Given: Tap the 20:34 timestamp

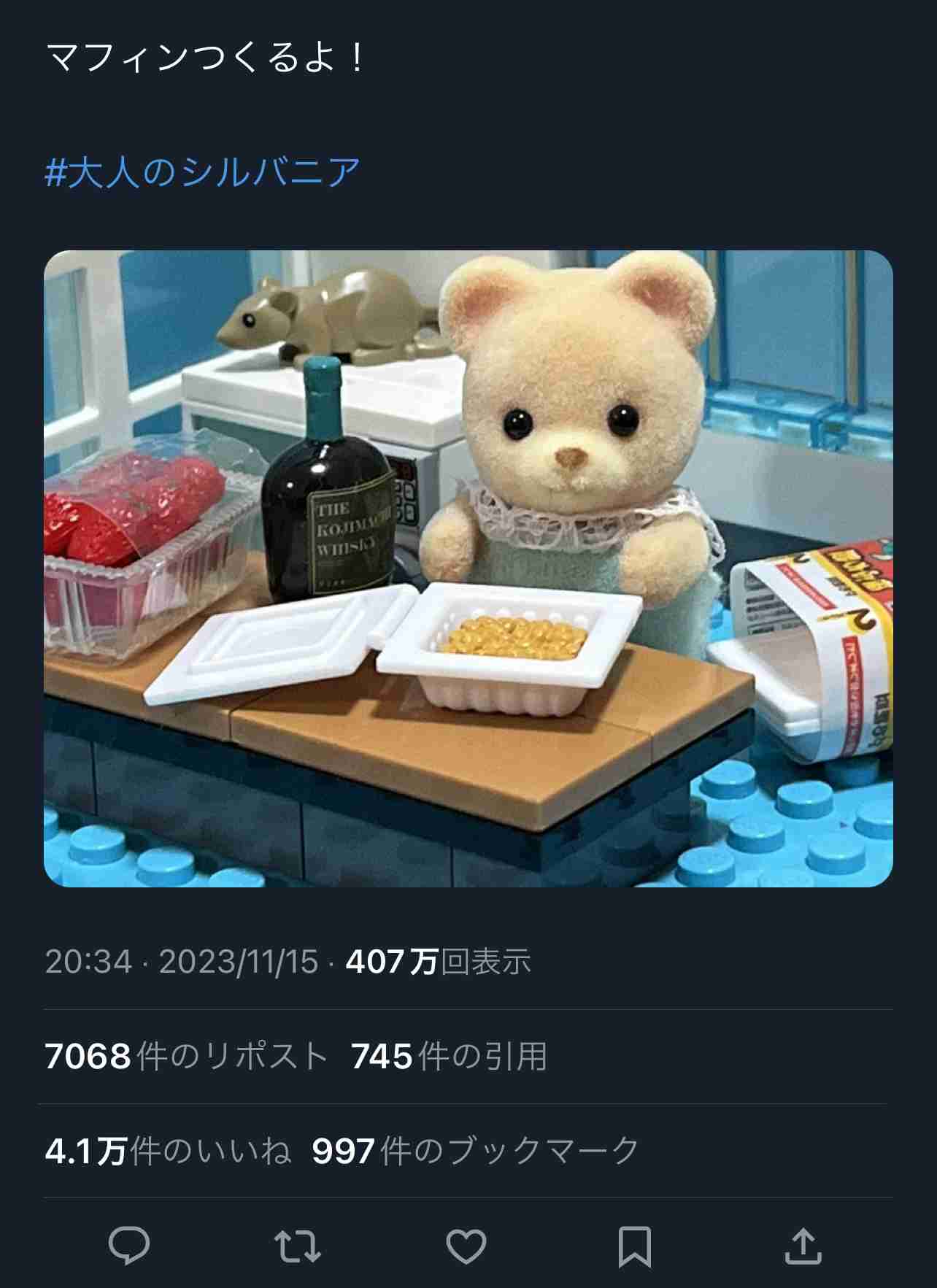Looking at the screenshot, I should pyautogui.click(x=88, y=962).
